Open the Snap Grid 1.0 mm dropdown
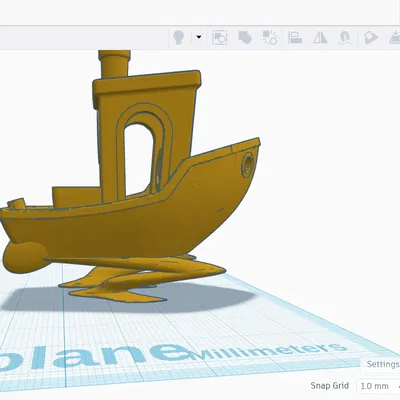 378,386
